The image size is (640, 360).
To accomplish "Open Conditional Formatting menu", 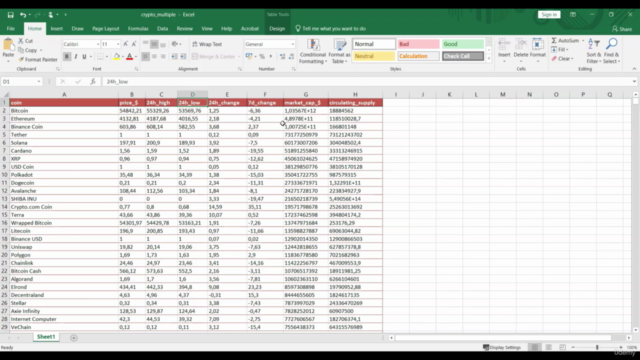I will click(313, 51).
